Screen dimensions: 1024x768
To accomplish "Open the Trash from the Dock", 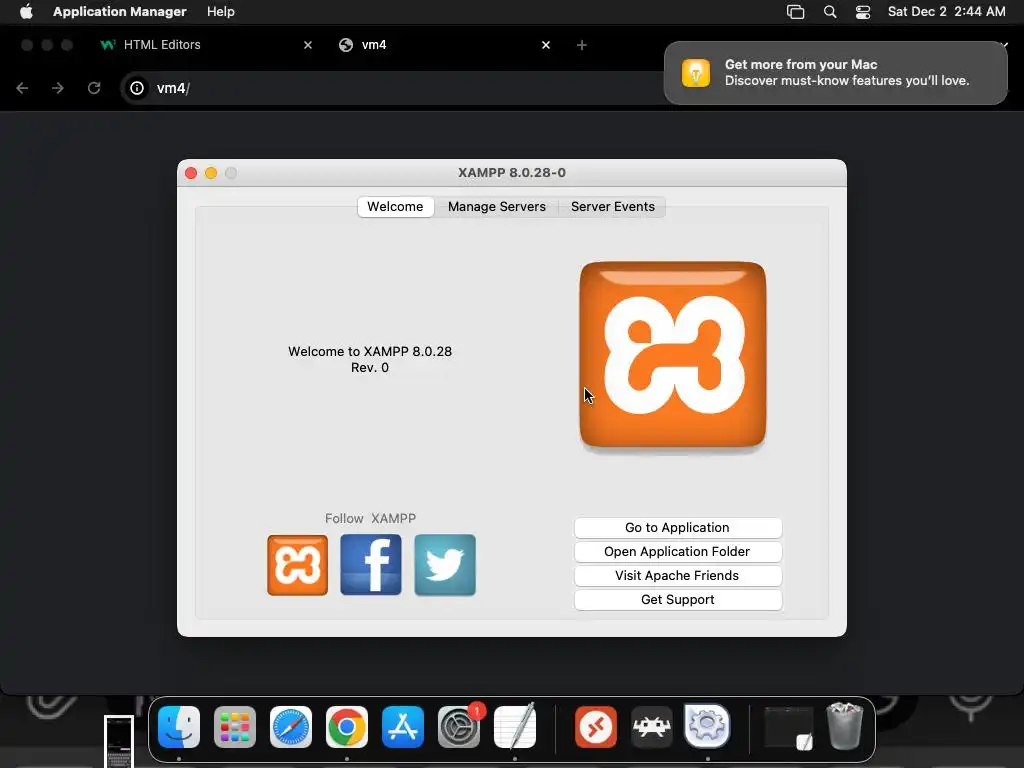I will coord(845,726).
